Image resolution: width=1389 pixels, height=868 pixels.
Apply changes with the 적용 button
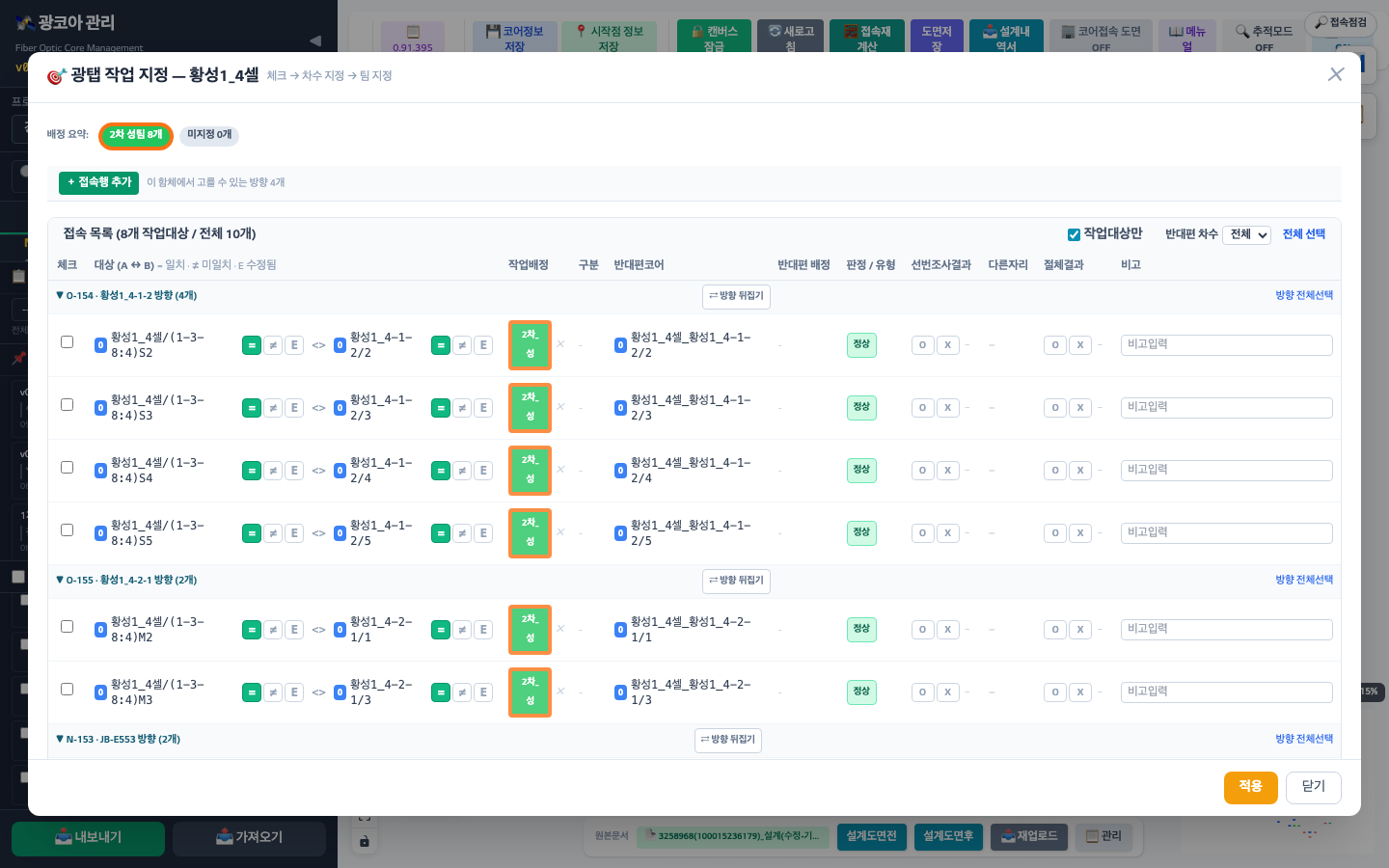coord(1250,787)
